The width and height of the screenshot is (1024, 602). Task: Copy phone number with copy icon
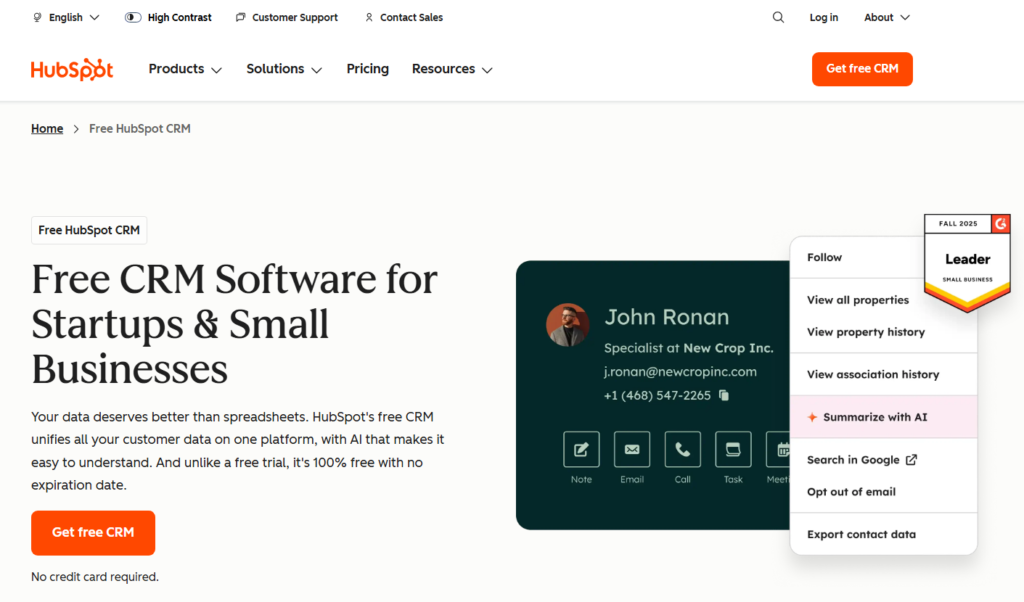pos(725,395)
